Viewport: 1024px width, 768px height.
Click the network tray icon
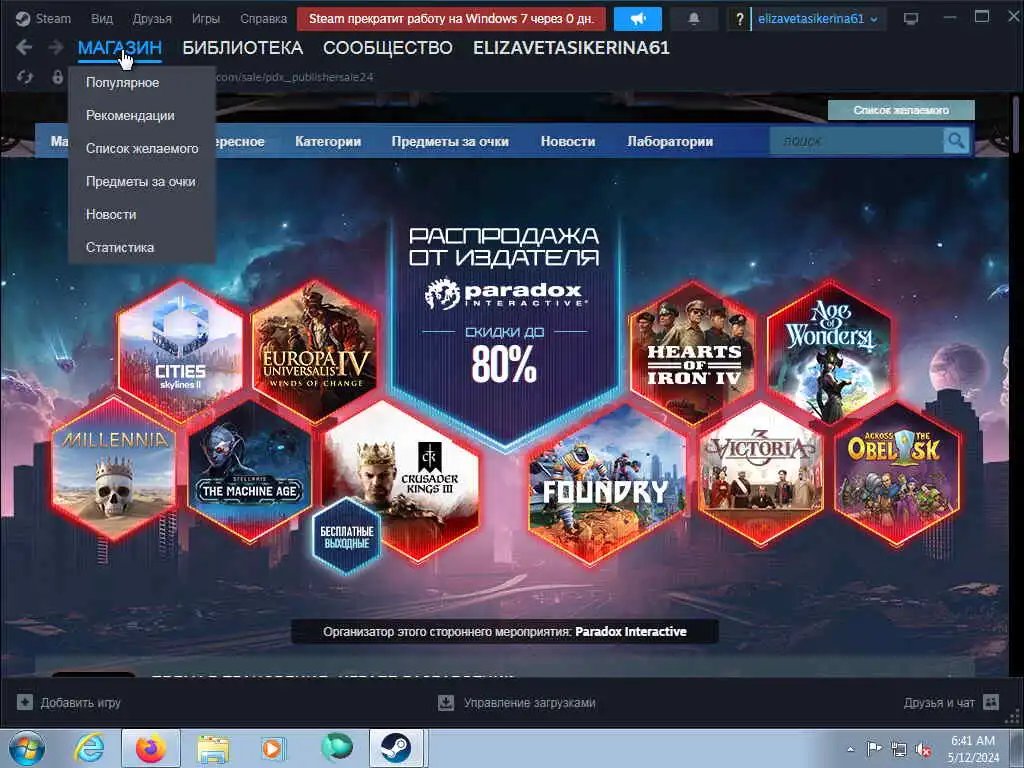pos(899,750)
